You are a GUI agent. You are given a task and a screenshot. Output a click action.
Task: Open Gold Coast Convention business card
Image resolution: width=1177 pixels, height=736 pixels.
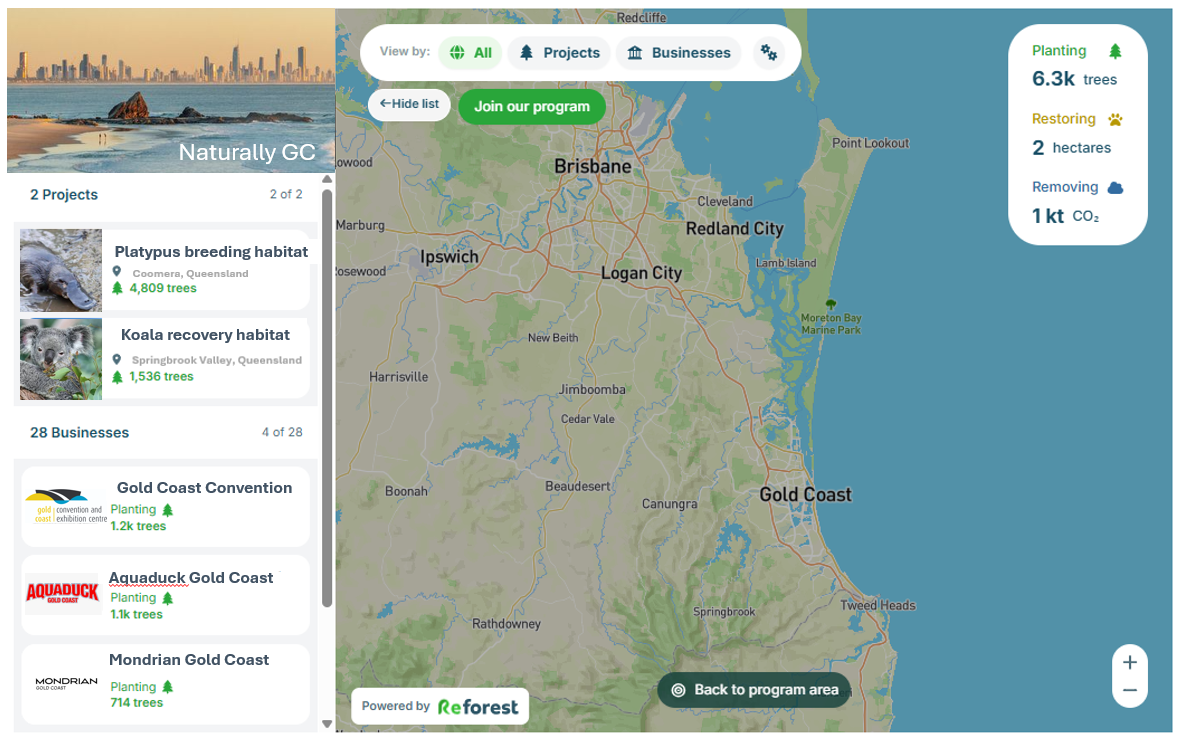tap(166, 507)
